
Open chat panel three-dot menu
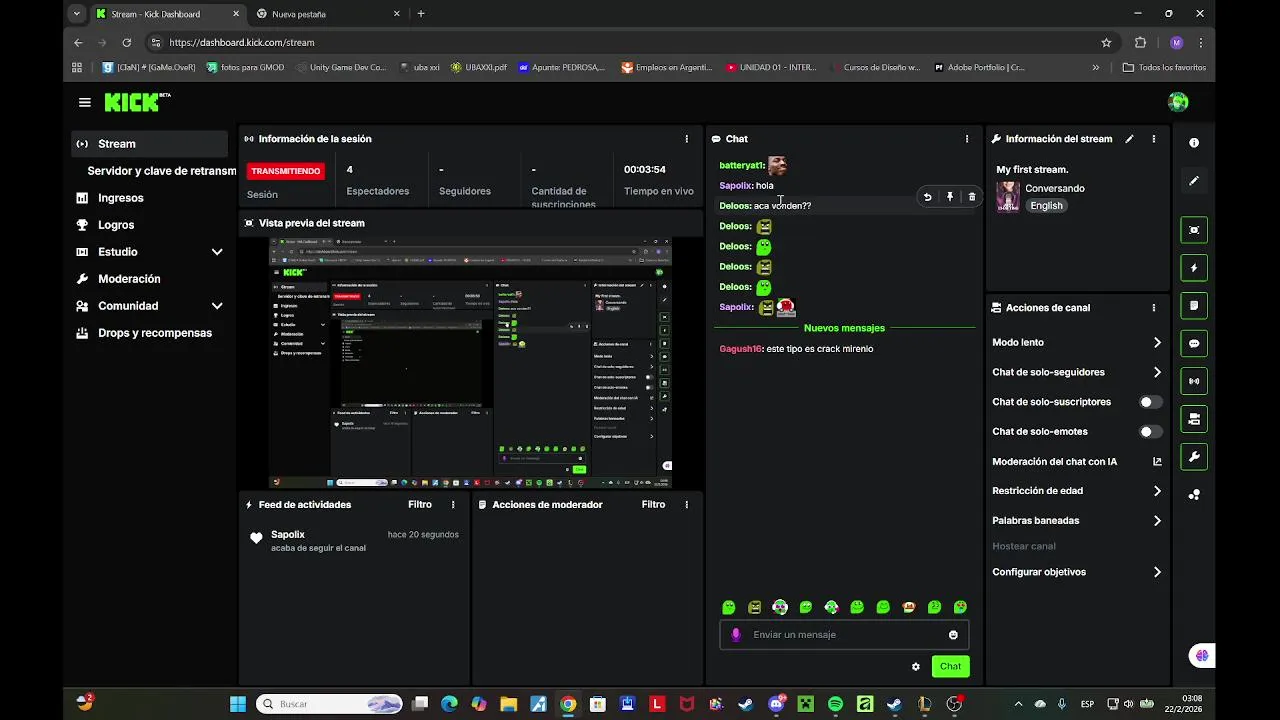(x=966, y=139)
